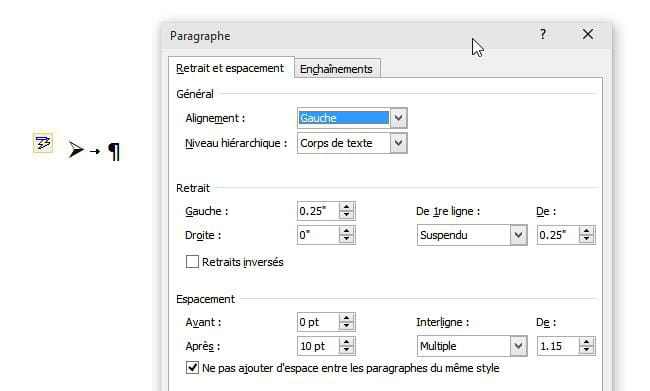The image size is (650, 391).
Task: Open the Alignement dropdown arrow
Action: [x=398, y=118]
